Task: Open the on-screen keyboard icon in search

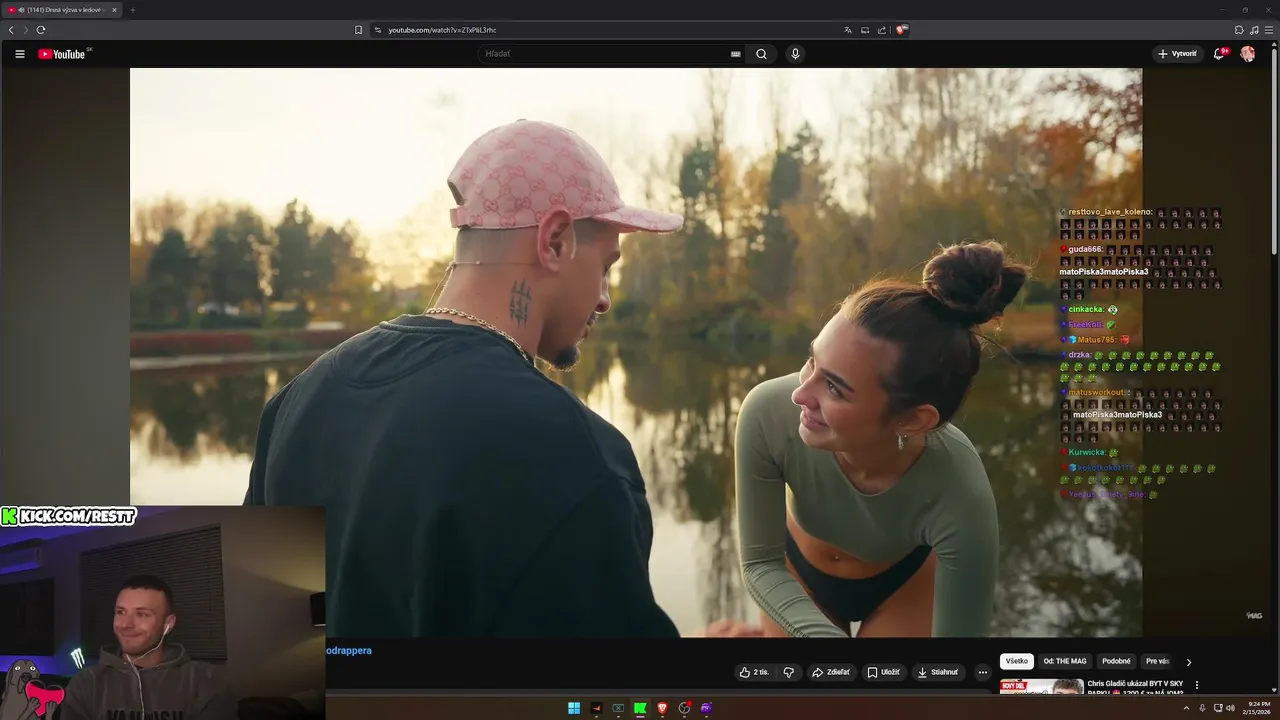Action: click(x=736, y=54)
